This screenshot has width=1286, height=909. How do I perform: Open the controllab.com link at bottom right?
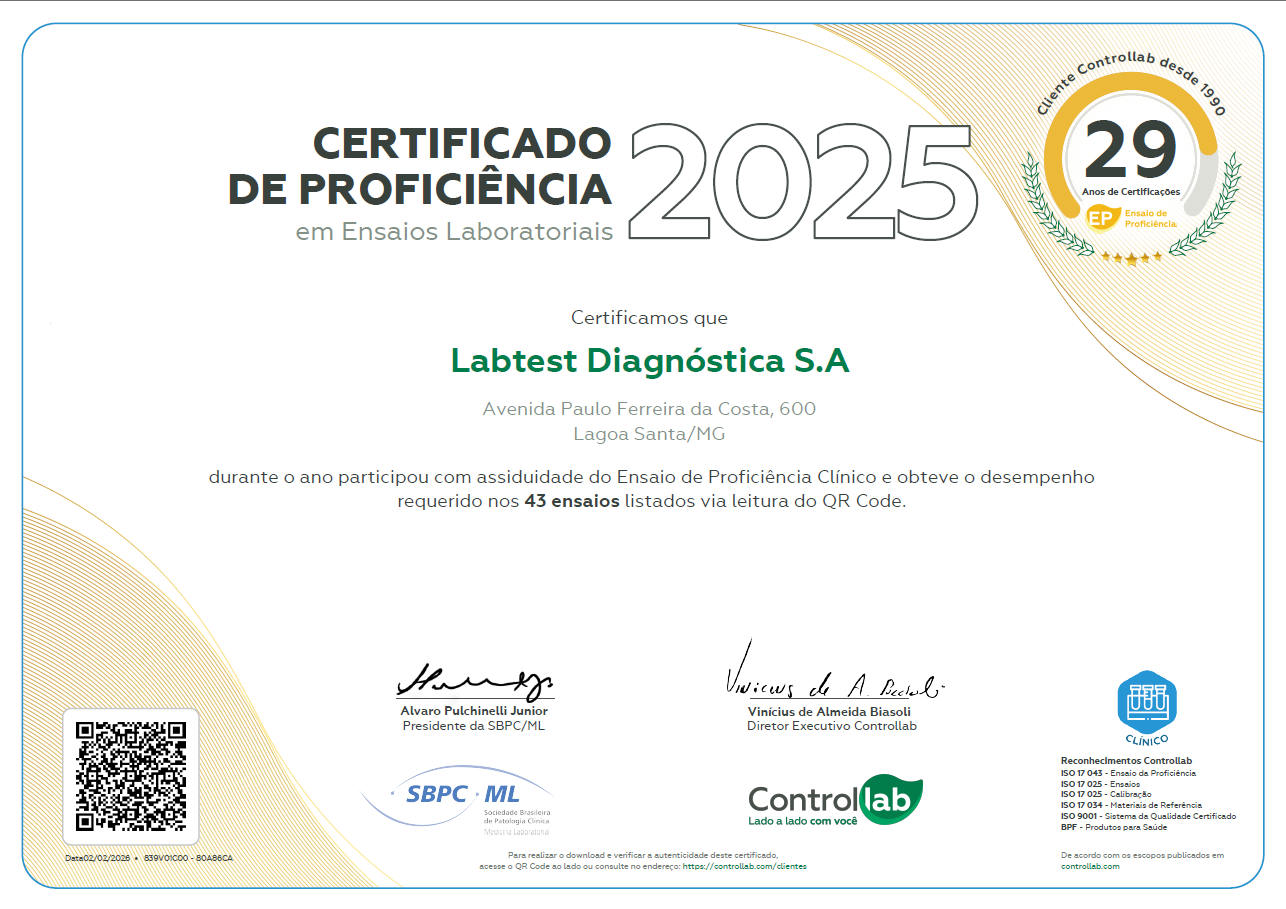tap(1090, 866)
